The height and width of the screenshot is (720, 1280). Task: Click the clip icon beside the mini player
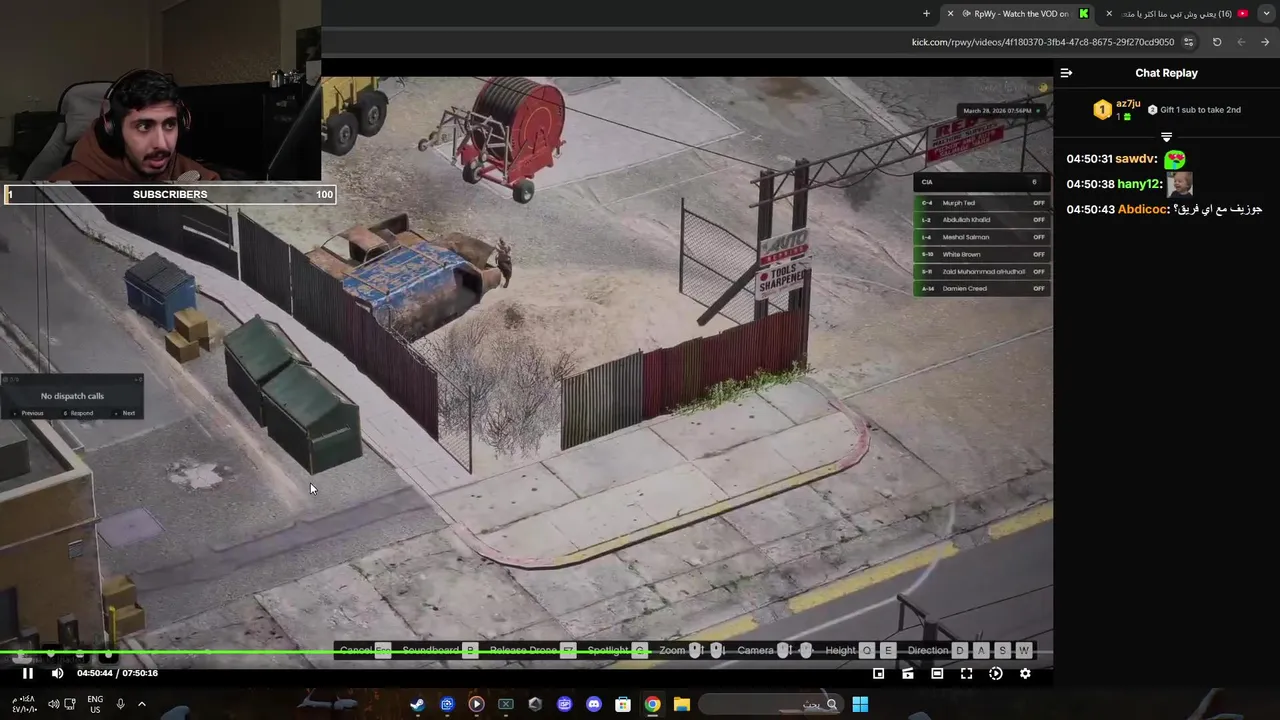908,674
